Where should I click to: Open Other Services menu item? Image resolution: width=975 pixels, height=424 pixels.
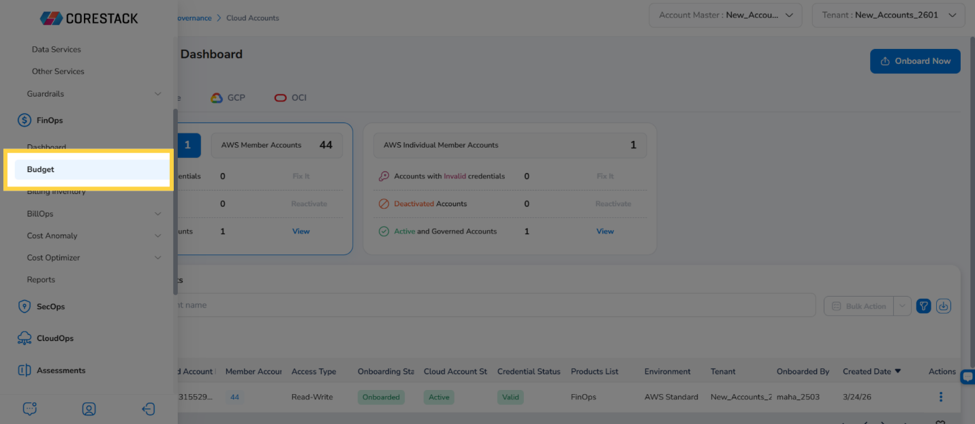click(x=58, y=71)
